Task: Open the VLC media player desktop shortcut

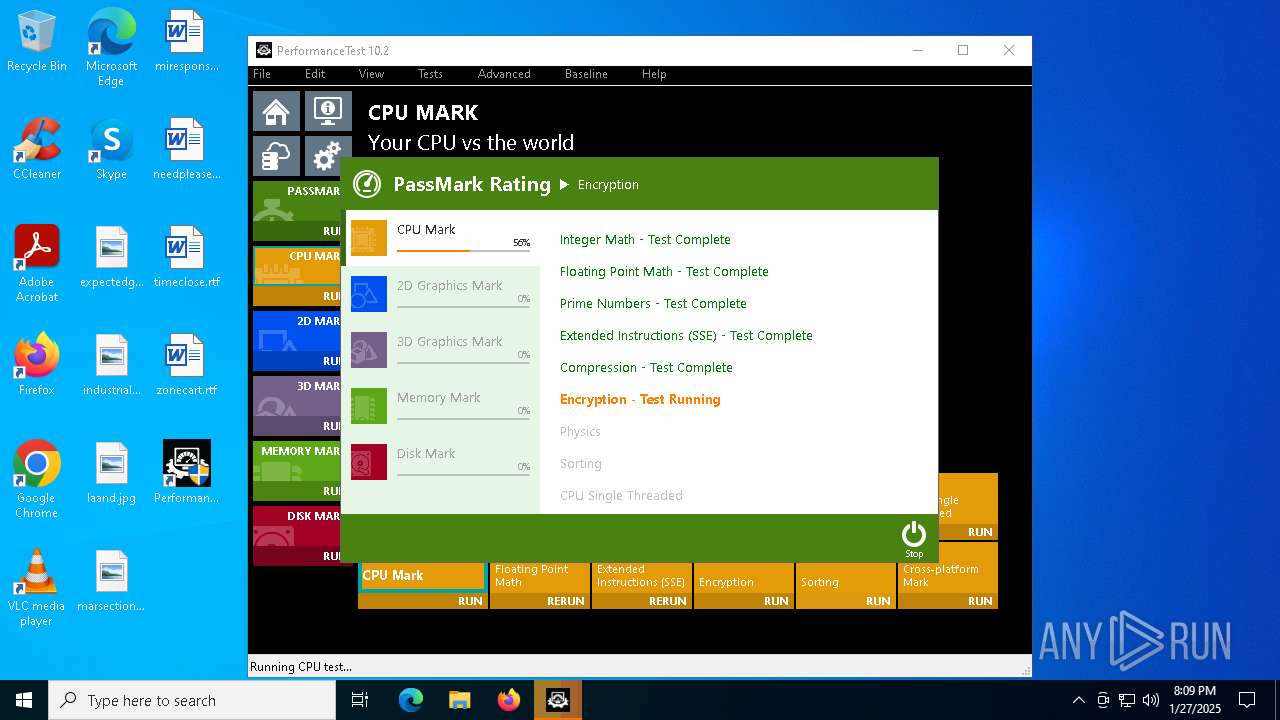Action: coord(37,588)
